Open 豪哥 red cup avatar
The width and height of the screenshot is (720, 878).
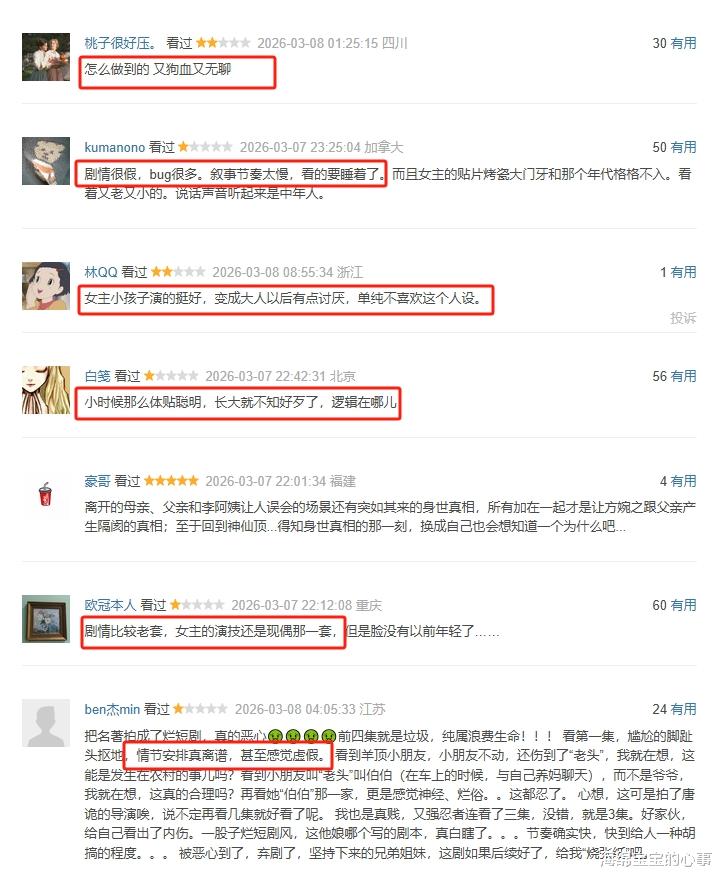pyautogui.click(x=46, y=494)
